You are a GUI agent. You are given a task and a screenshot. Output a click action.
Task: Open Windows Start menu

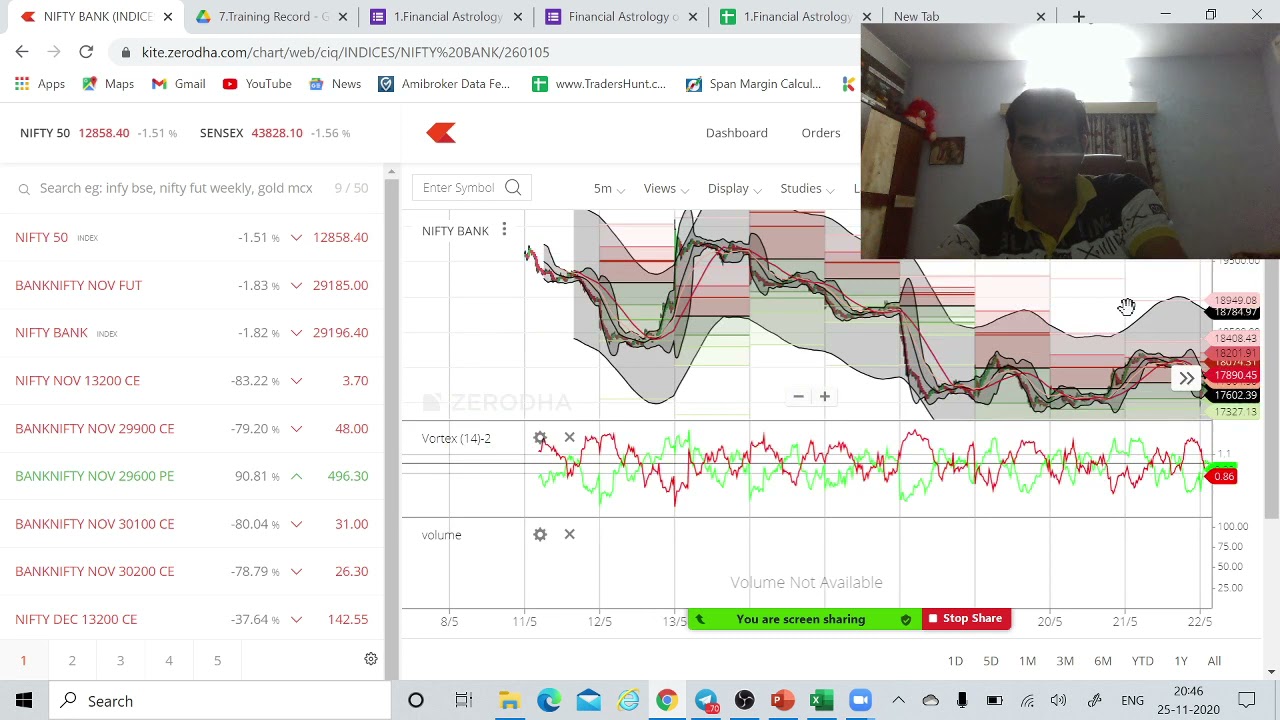pos(24,701)
